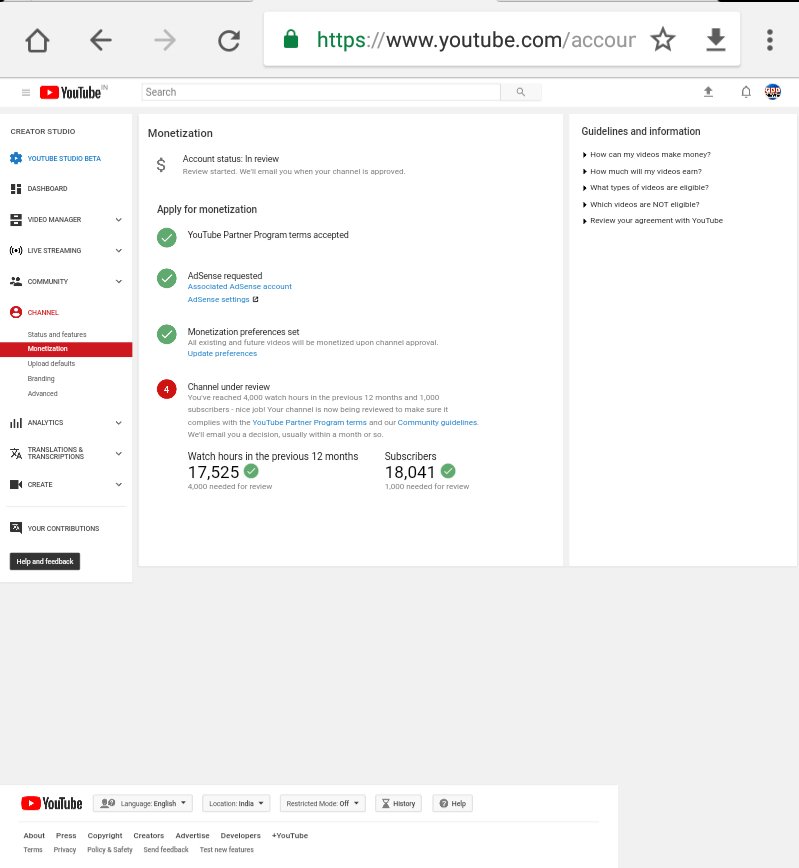The height and width of the screenshot is (868, 799).
Task: Open Status and features under Channel
Action: point(57,335)
